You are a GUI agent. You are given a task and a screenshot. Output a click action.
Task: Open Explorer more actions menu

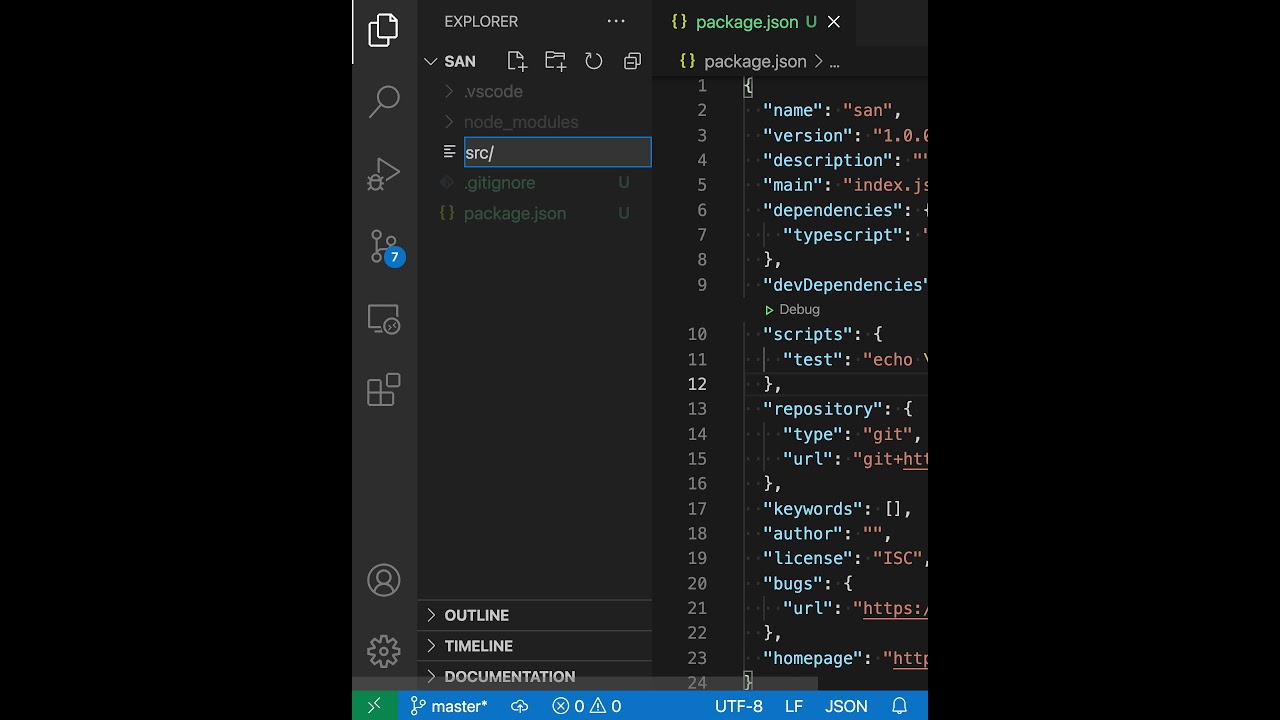(616, 21)
